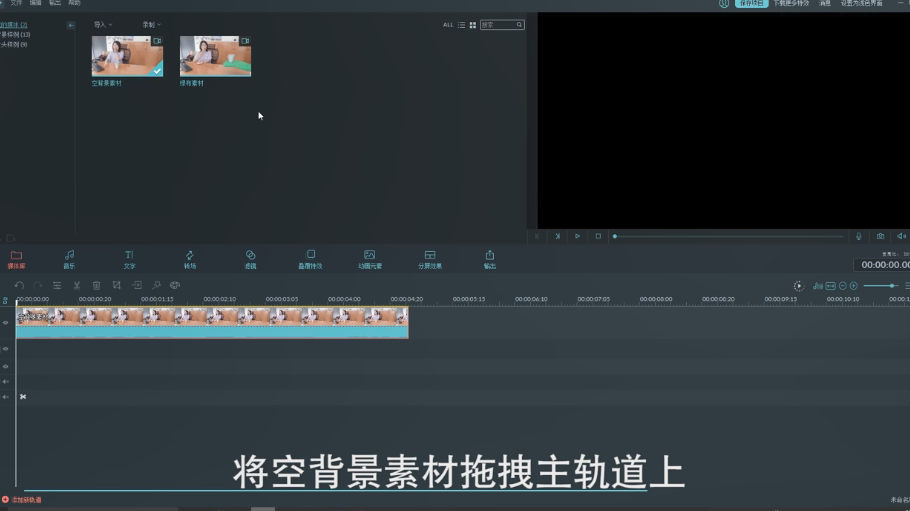Open the 分屏效果 split screen tab
This screenshot has height=511, width=910.
(429, 260)
